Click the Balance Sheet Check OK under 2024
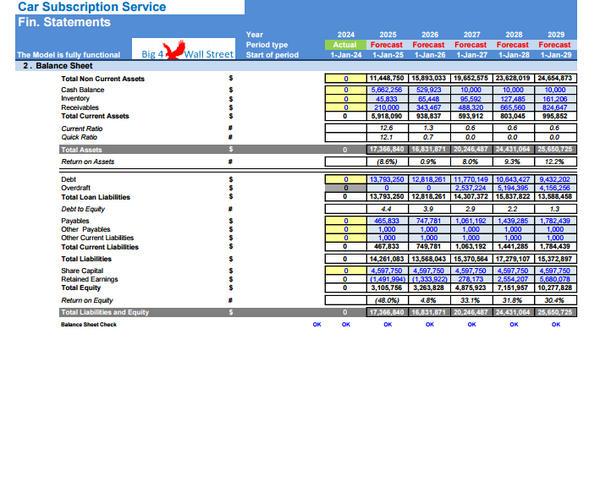This screenshot has width=600, height=504. [x=345, y=325]
